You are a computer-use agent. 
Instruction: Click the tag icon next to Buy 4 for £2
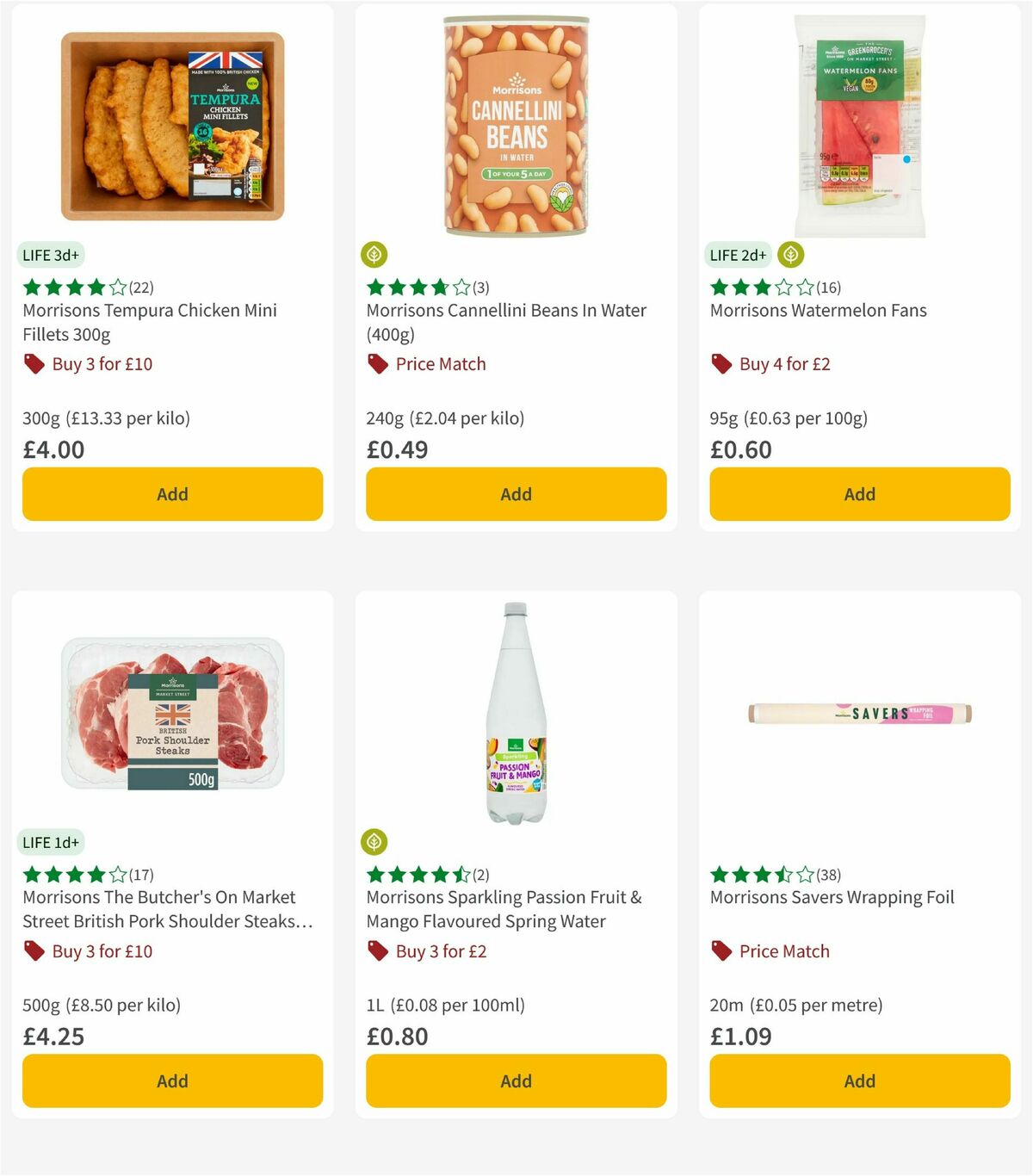pyautogui.click(x=721, y=364)
